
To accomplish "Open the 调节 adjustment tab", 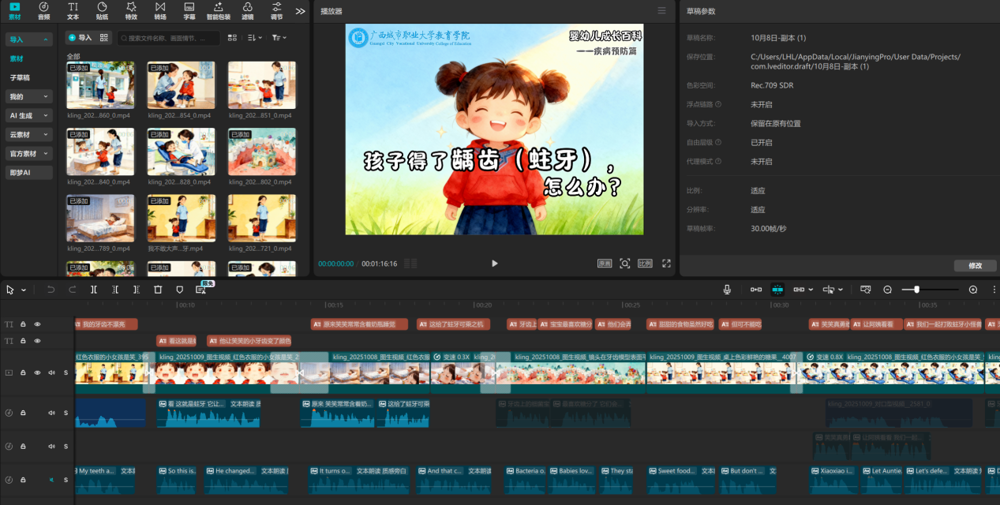I will coord(277,11).
